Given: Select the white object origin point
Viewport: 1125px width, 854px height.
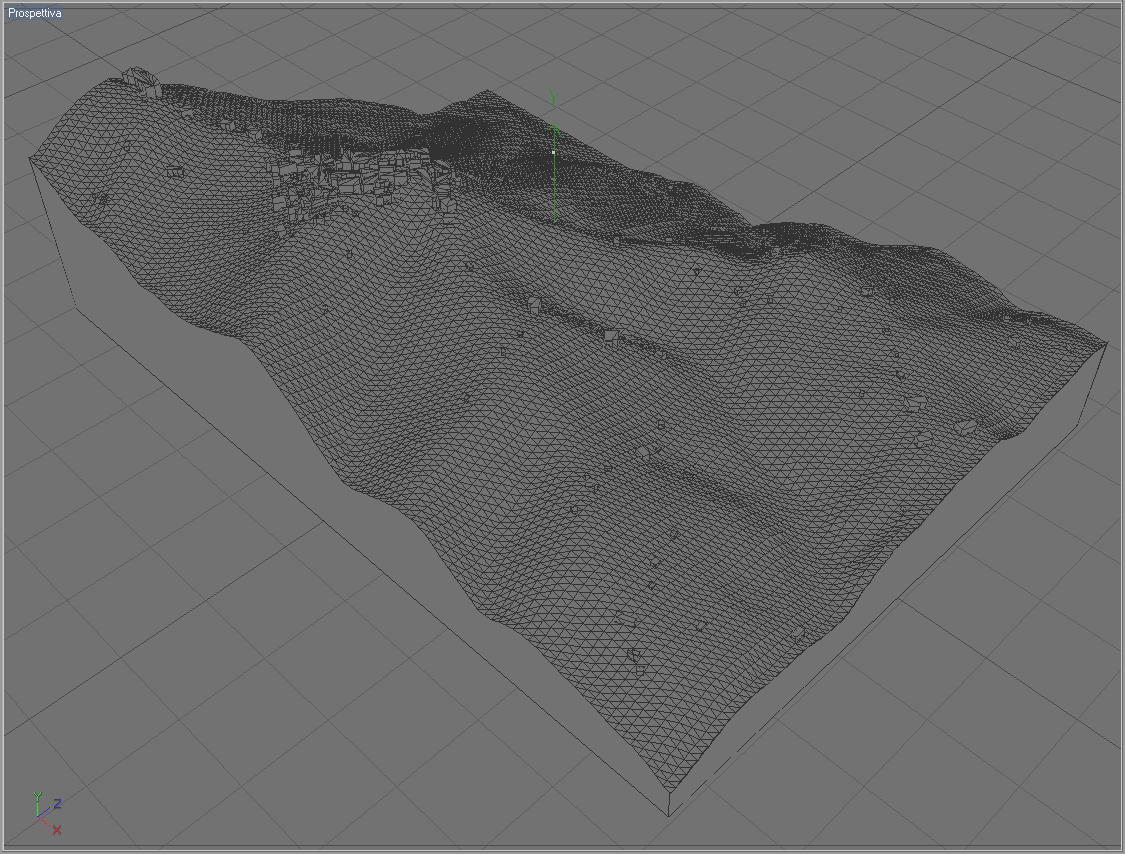Looking at the screenshot, I should pyautogui.click(x=554, y=153).
